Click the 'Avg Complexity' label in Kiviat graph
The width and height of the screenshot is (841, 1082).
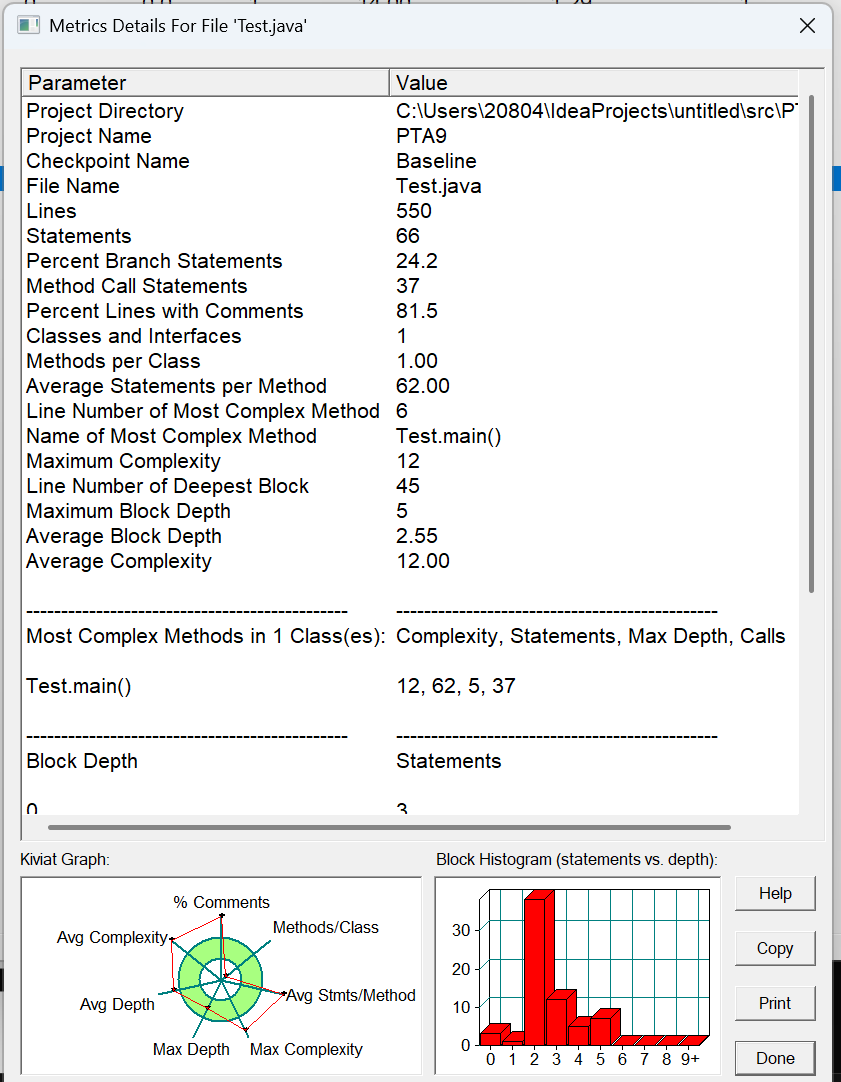[x=112, y=938]
